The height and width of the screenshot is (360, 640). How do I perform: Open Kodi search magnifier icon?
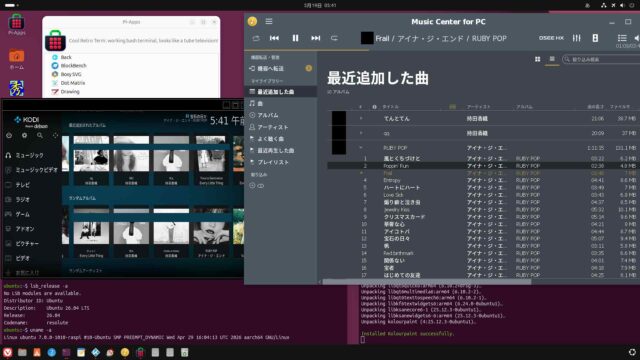click(40, 136)
